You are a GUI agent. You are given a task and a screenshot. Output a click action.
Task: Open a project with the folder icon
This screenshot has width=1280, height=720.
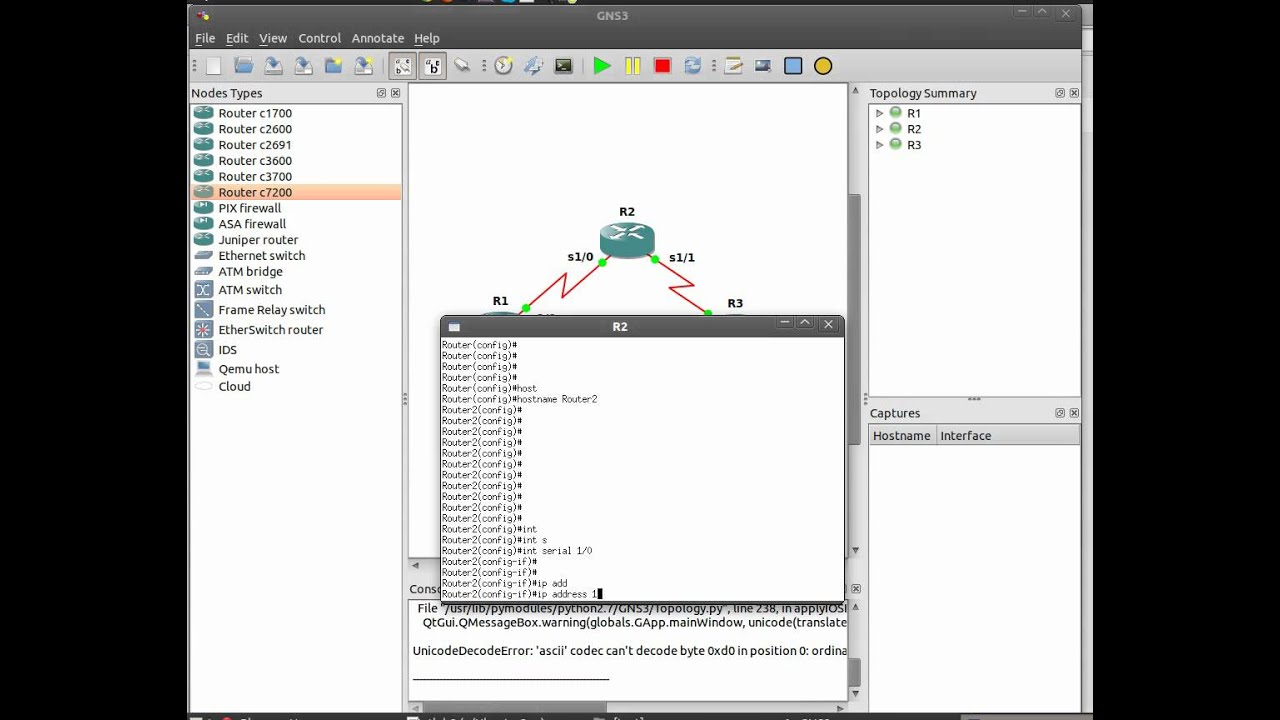click(243, 66)
